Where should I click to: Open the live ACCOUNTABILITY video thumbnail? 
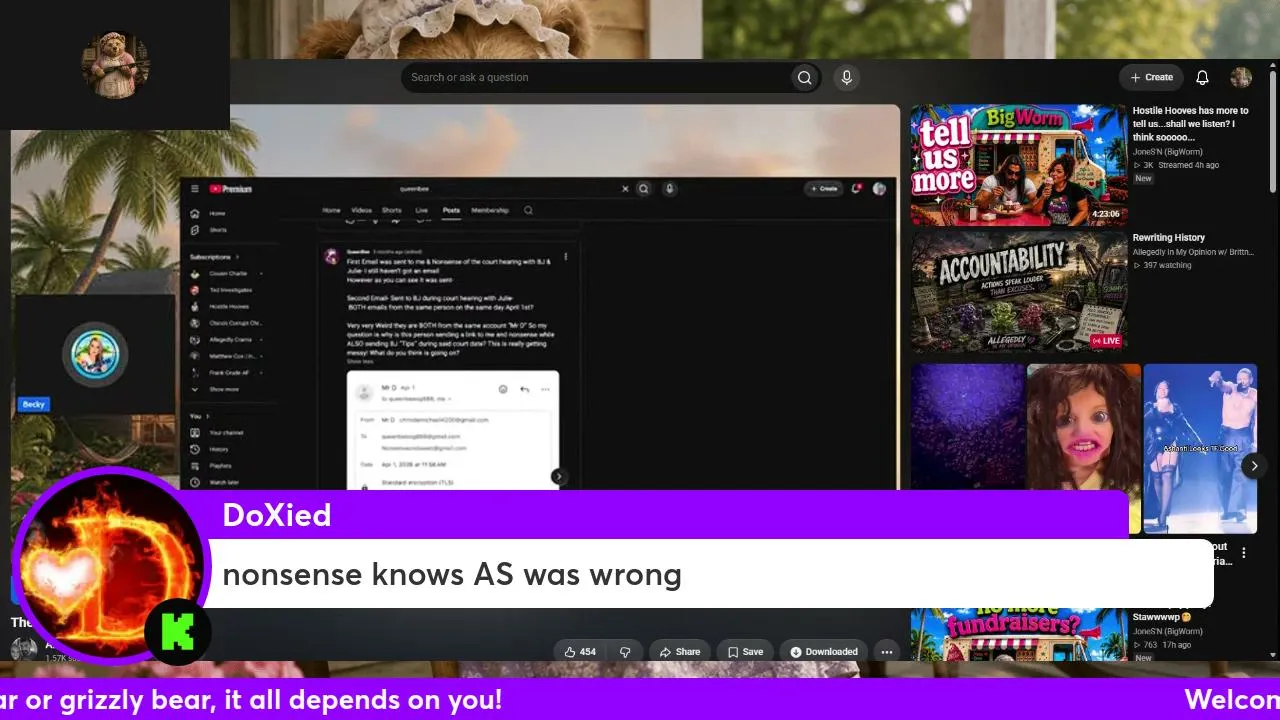click(x=1018, y=292)
